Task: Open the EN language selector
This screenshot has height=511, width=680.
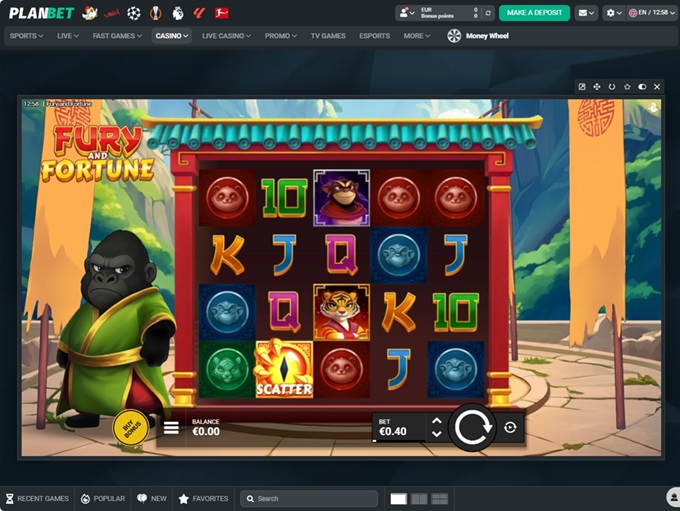Action: point(651,13)
